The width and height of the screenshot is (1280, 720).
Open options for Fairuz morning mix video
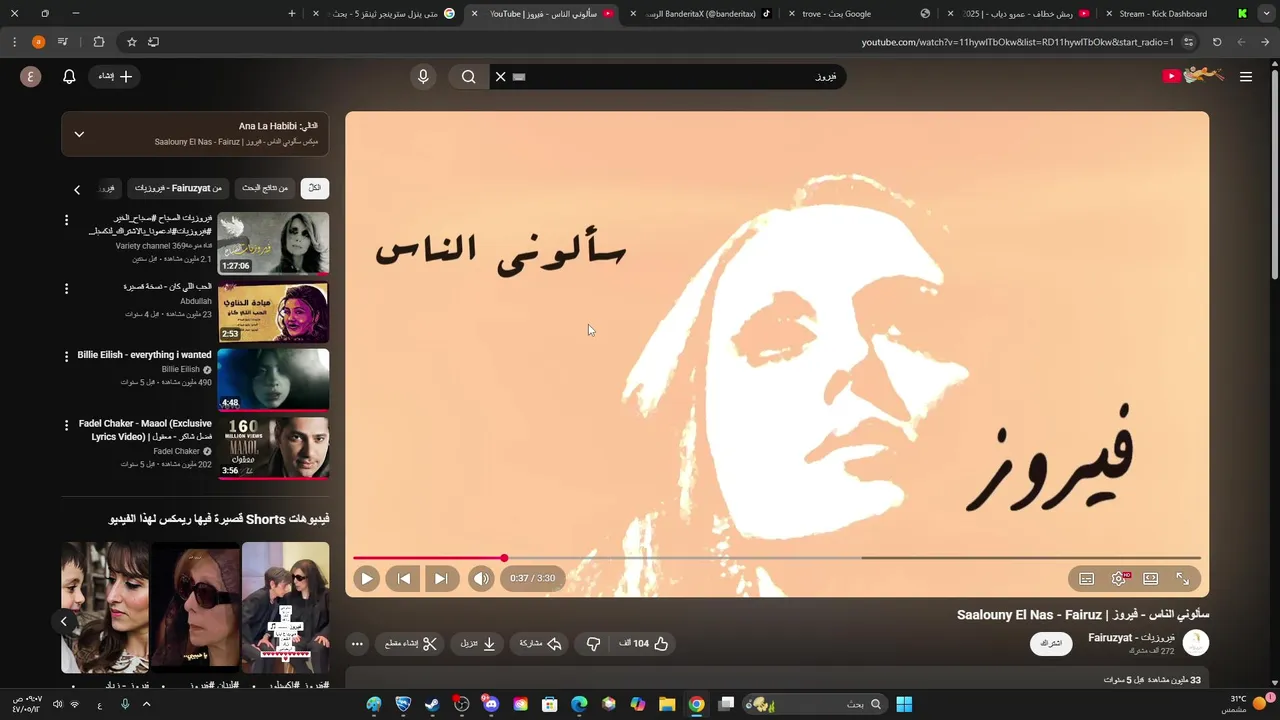[67, 220]
